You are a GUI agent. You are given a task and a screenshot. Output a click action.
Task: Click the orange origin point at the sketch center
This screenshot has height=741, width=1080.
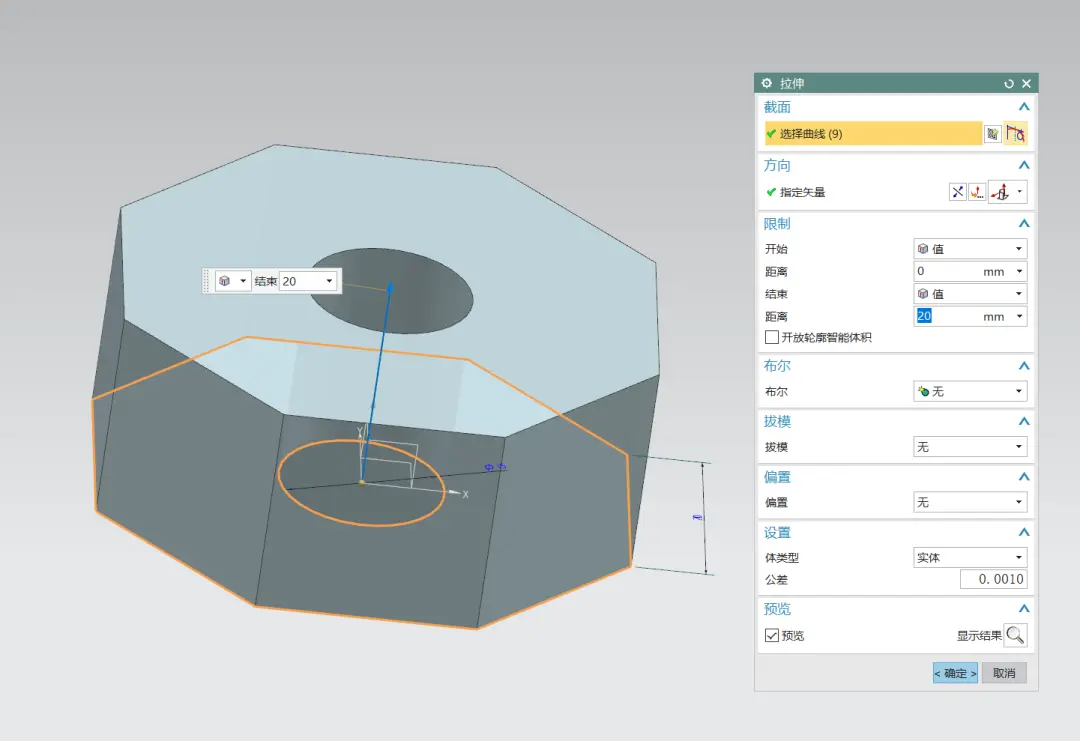point(362,482)
